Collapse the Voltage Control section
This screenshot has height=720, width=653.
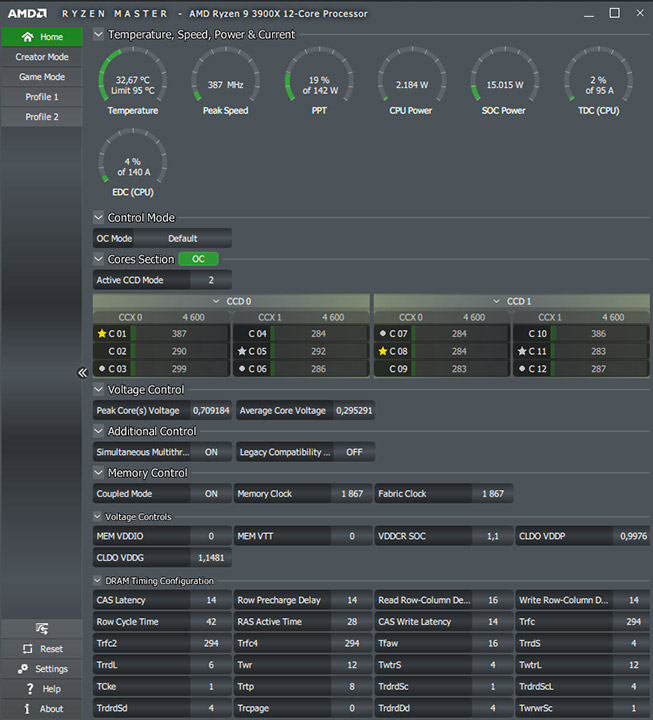click(98, 389)
